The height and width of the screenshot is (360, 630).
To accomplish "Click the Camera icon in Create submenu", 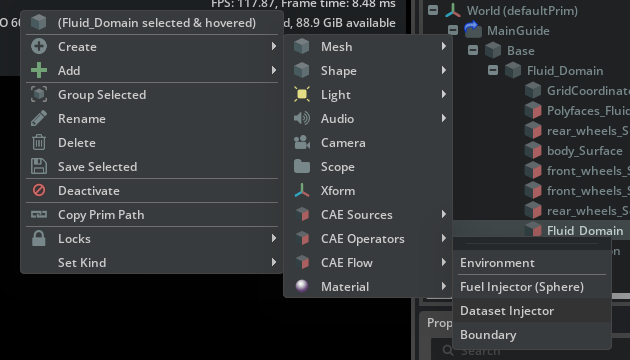I will click(302, 143).
